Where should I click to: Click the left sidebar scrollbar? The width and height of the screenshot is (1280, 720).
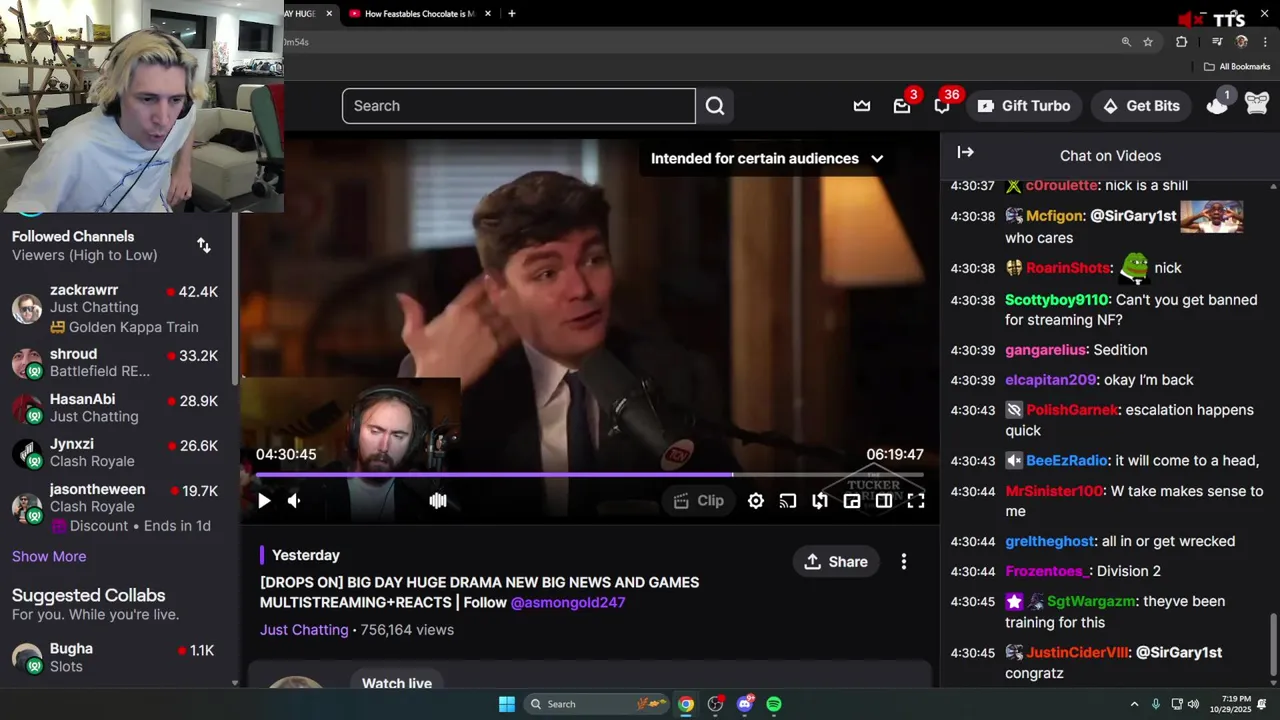point(235,300)
